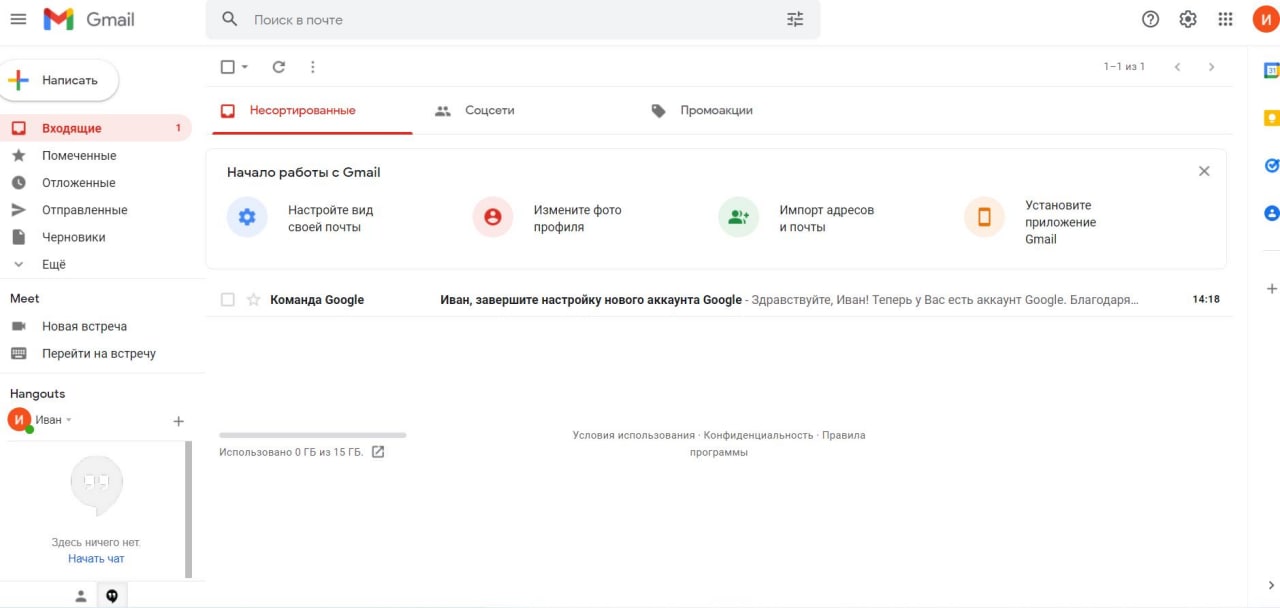Open the More actions three-dot menu
Screen dimensions: 1280x608
coord(313,67)
